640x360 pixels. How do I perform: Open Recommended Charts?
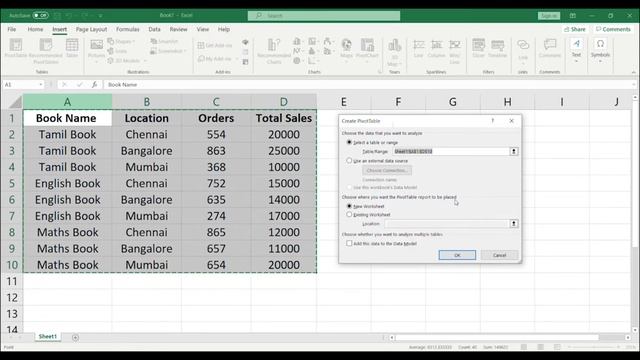[x=274, y=51]
